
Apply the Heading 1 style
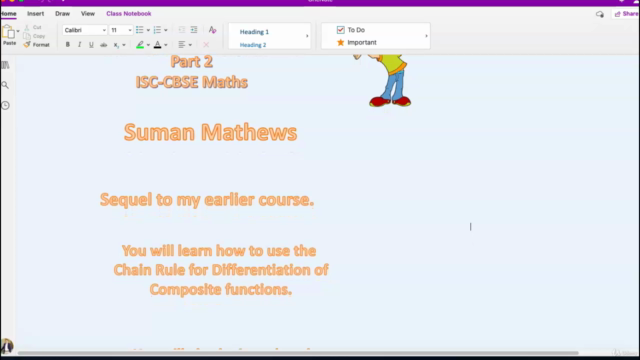[254, 32]
